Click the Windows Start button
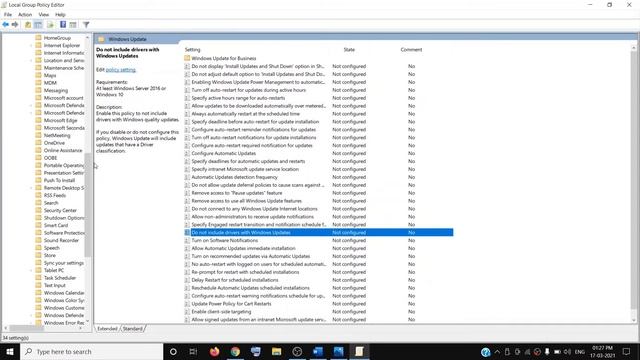Viewport: 640px width, 360px height. [x=10, y=351]
